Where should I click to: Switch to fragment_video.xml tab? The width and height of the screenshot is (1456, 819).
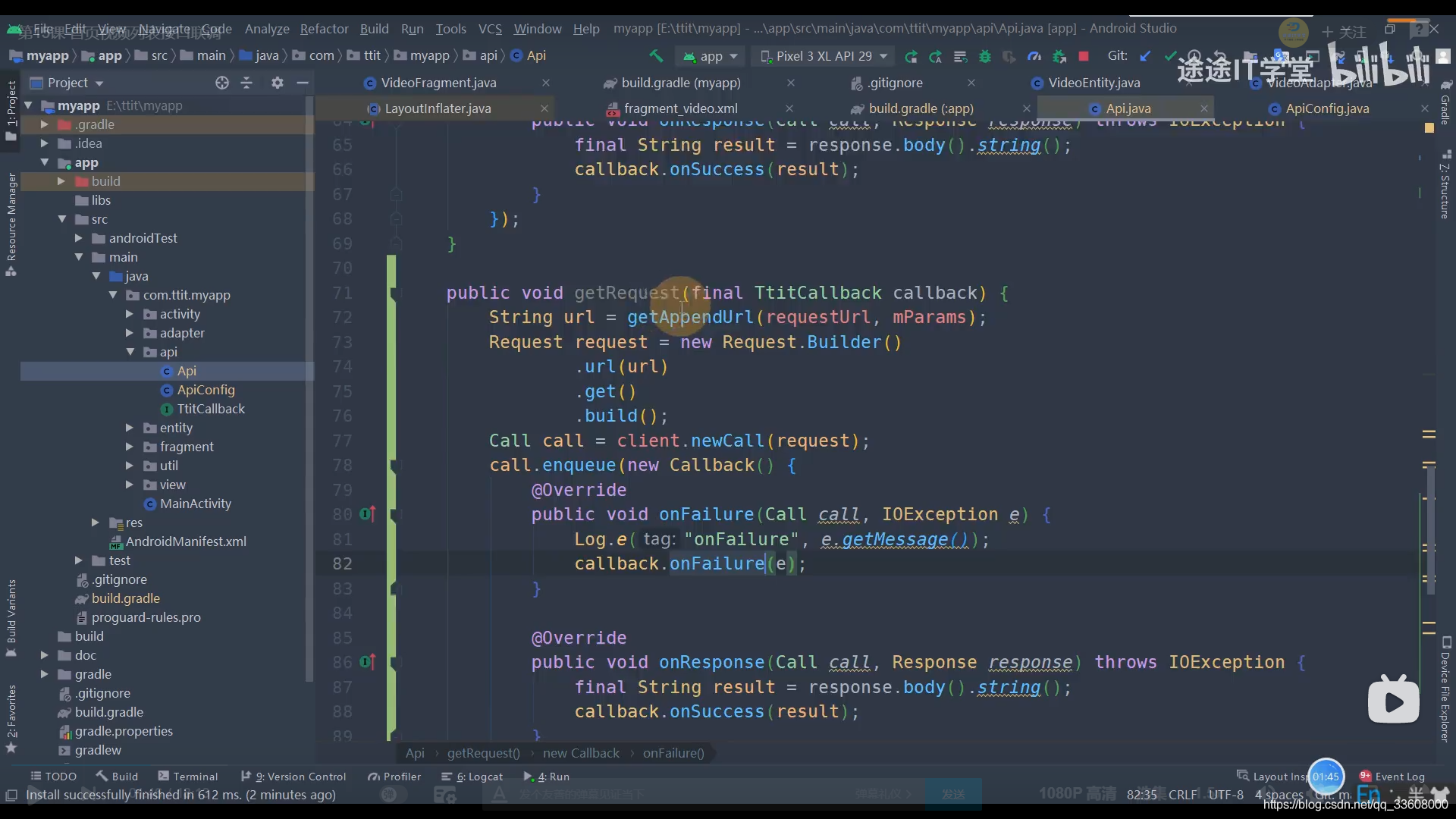click(680, 108)
